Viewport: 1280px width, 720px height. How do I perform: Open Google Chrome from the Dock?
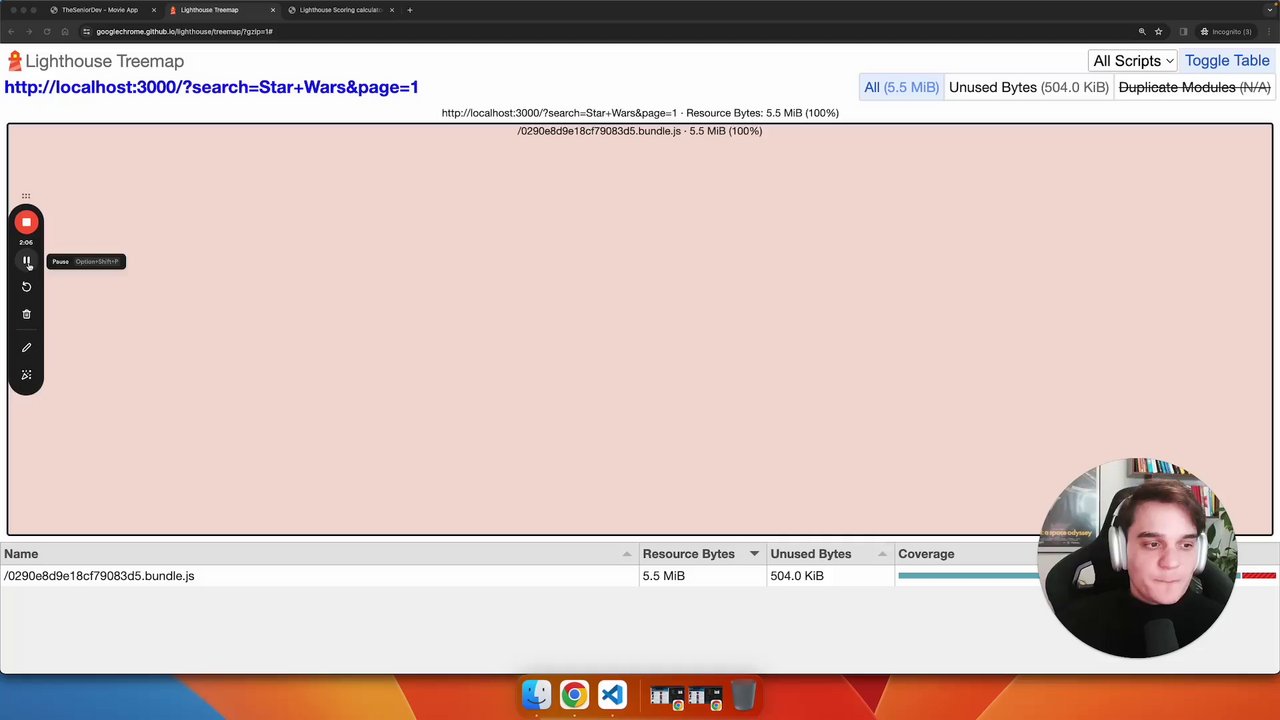pyautogui.click(x=574, y=694)
